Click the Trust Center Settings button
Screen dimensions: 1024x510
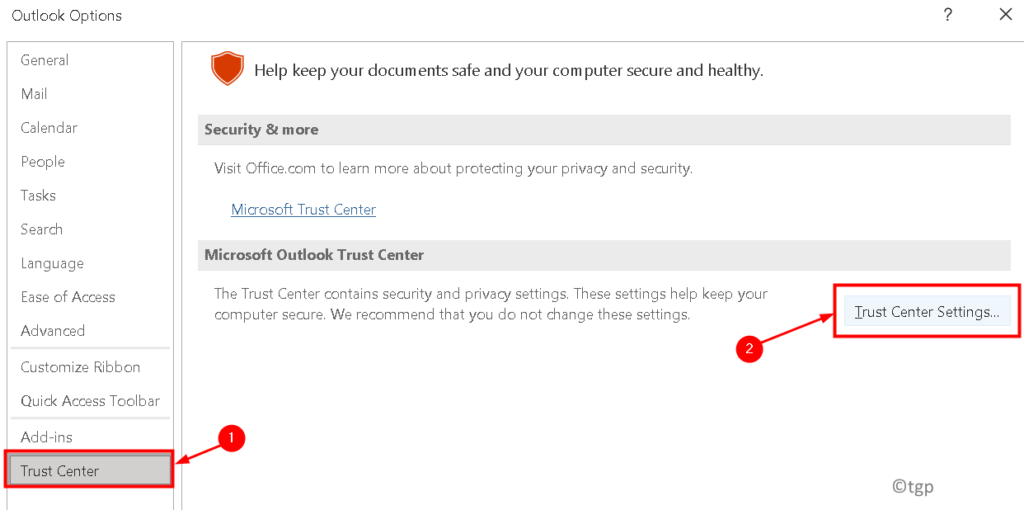pos(927,312)
